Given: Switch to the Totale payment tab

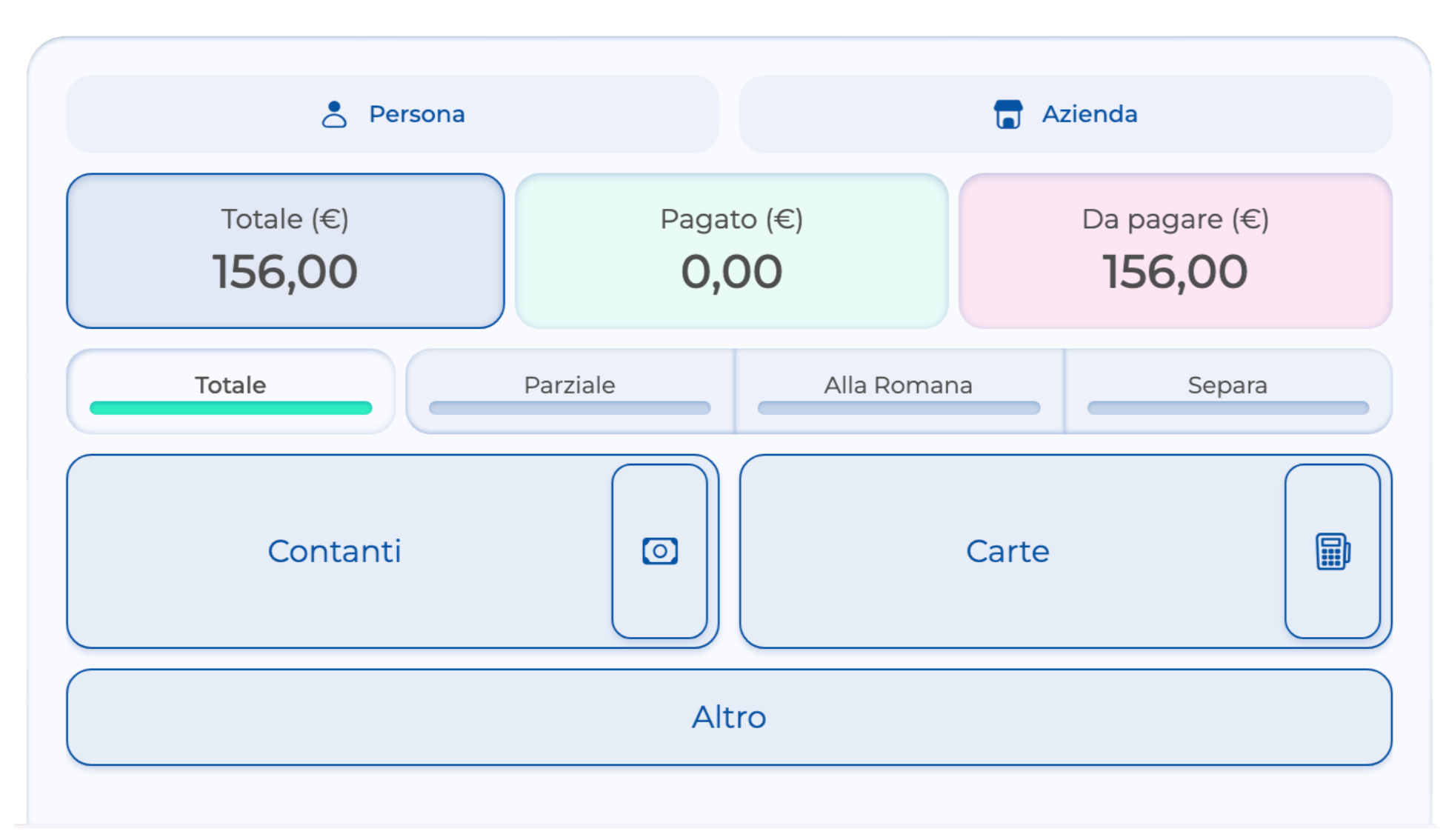Looking at the screenshot, I should [x=230, y=385].
